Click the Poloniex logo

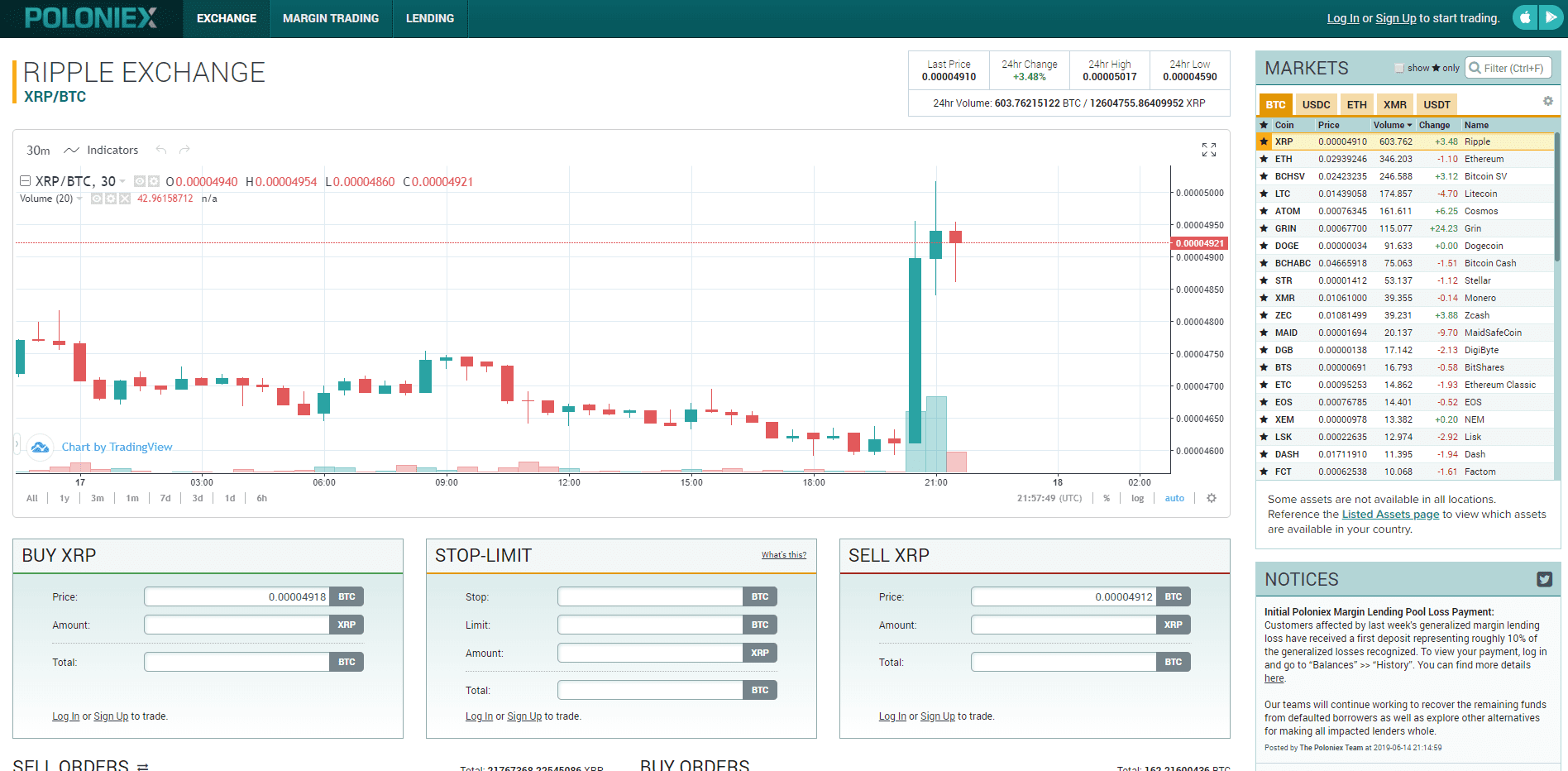(91, 17)
